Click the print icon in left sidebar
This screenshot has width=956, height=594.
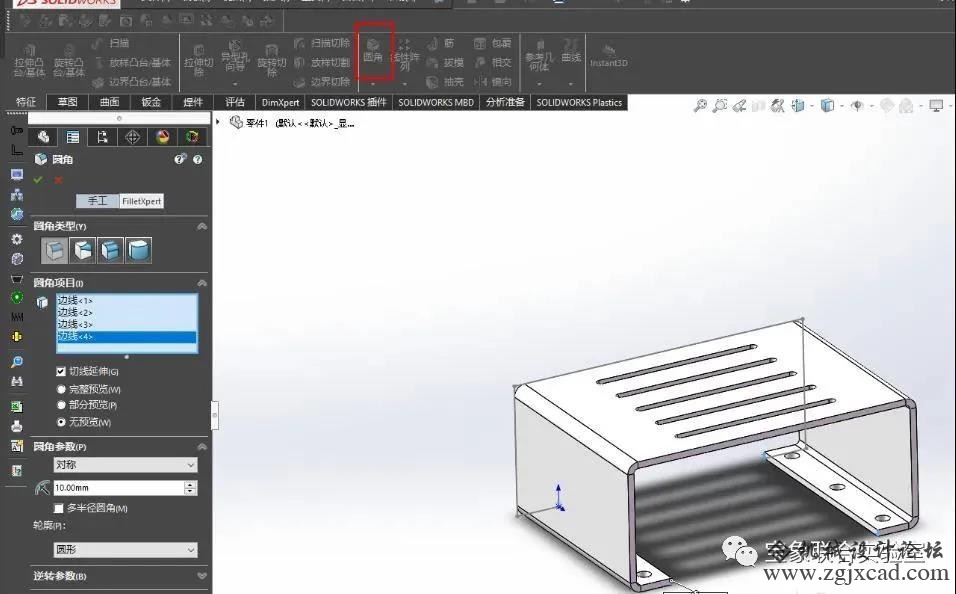pyautogui.click(x=17, y=426)
